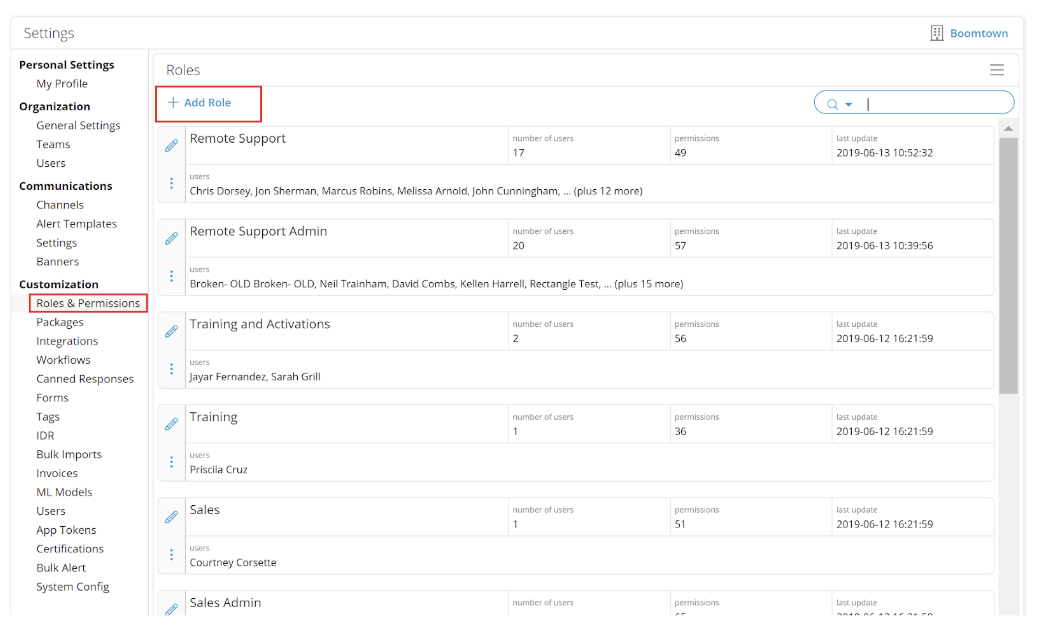
Task: Click the search magnifier icon
Action: (x=832, y=104)
